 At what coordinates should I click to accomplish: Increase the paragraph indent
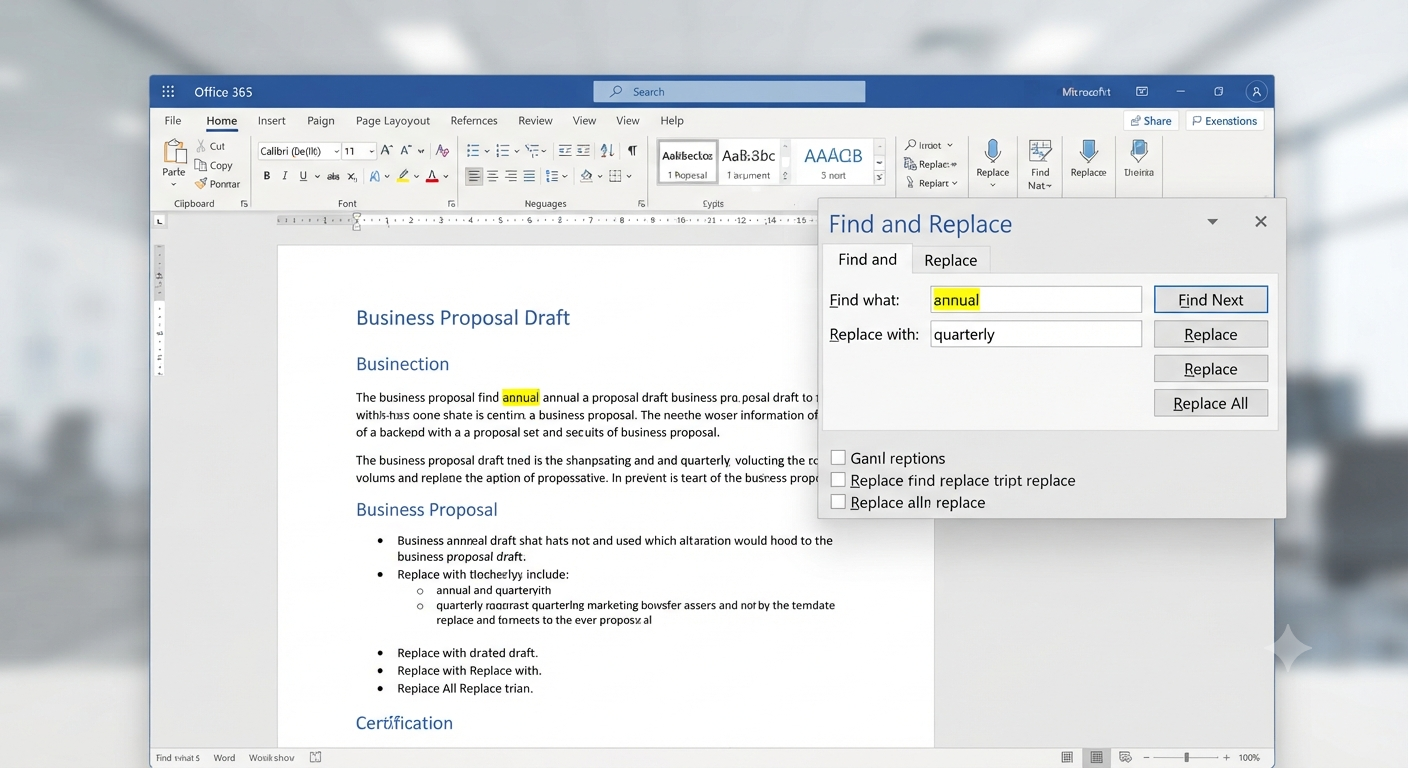point(583,151)
